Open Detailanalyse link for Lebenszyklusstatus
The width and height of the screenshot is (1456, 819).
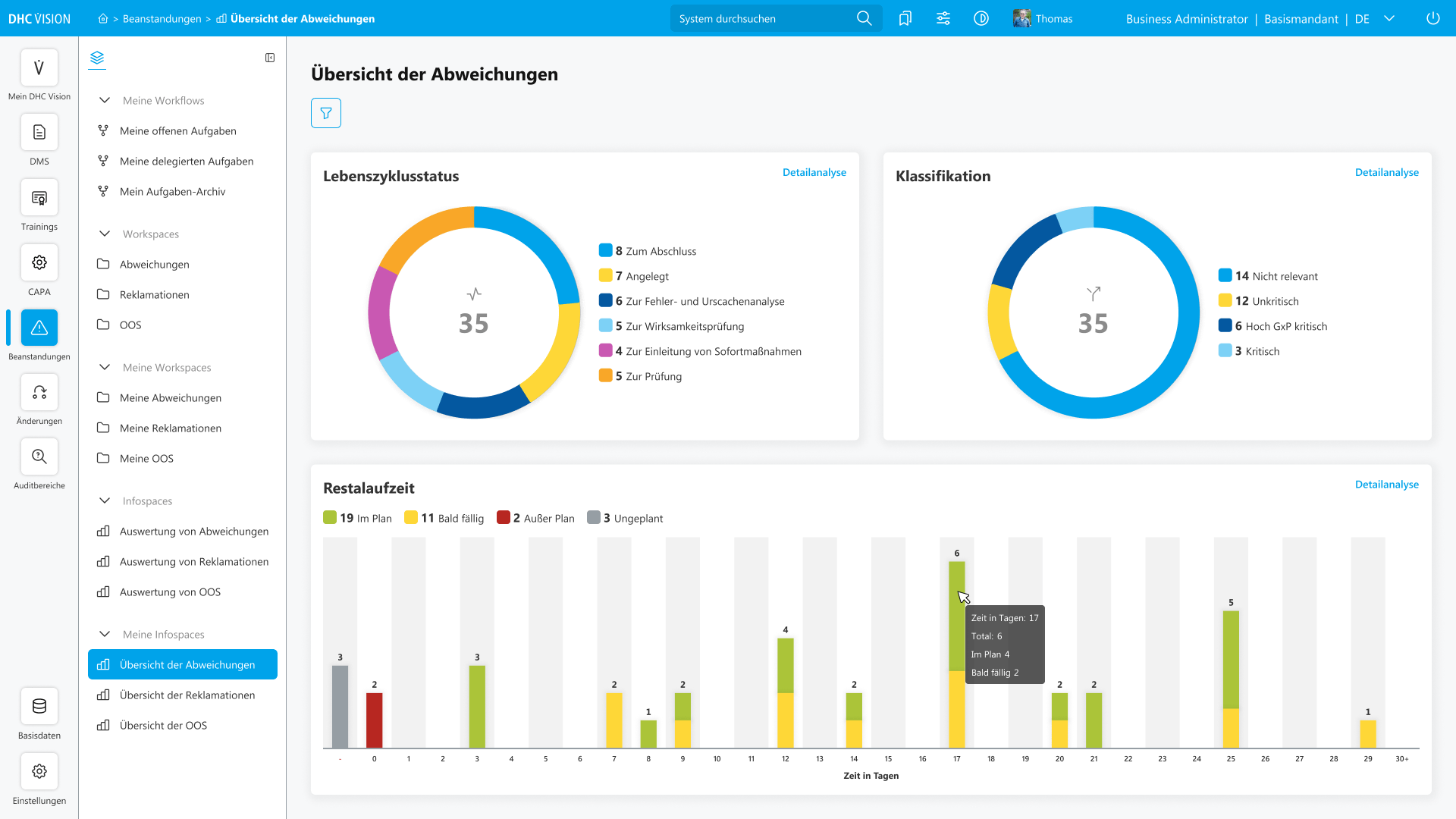(814, 172)
